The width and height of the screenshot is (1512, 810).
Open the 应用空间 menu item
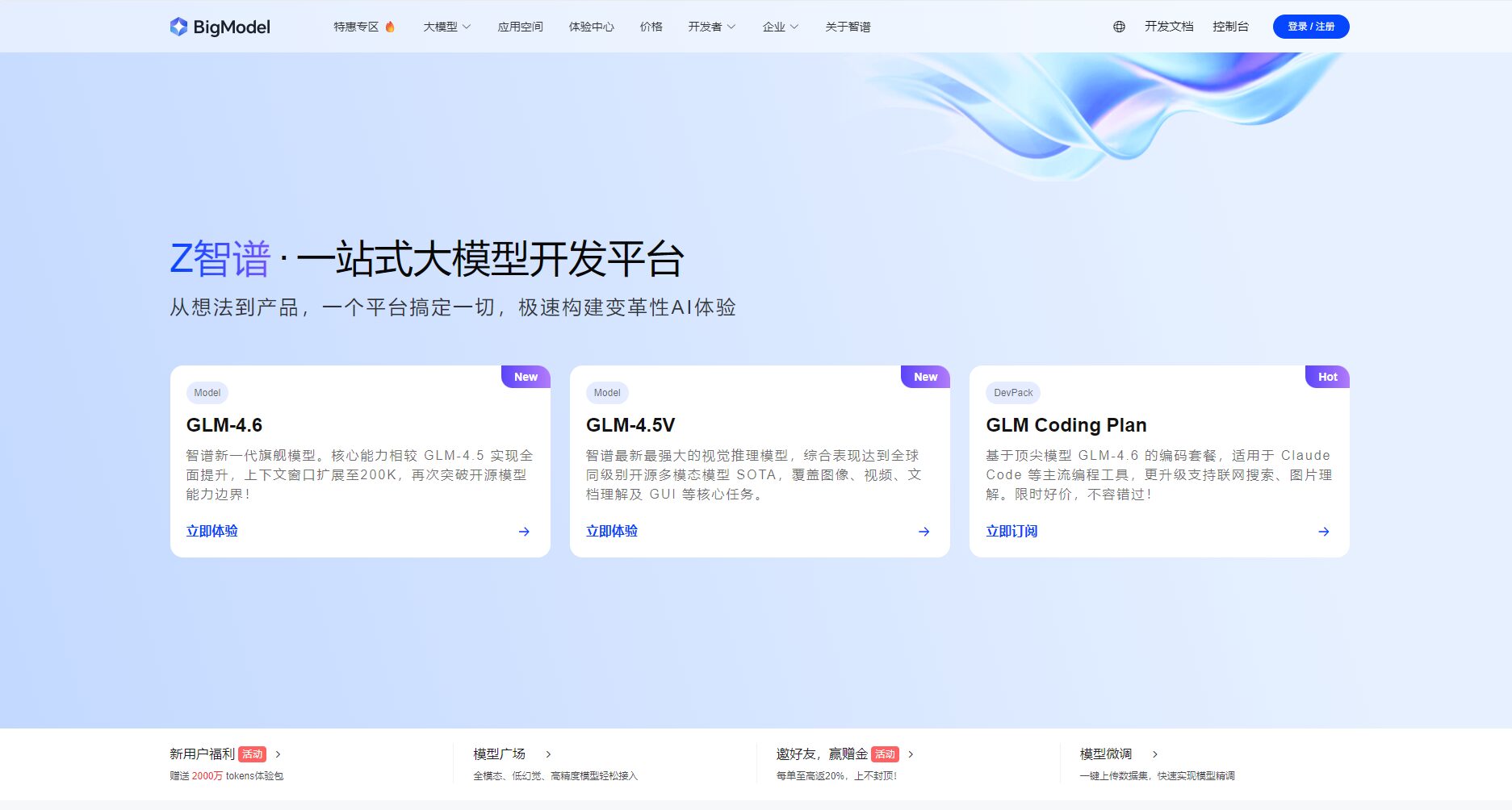[520, 27]
